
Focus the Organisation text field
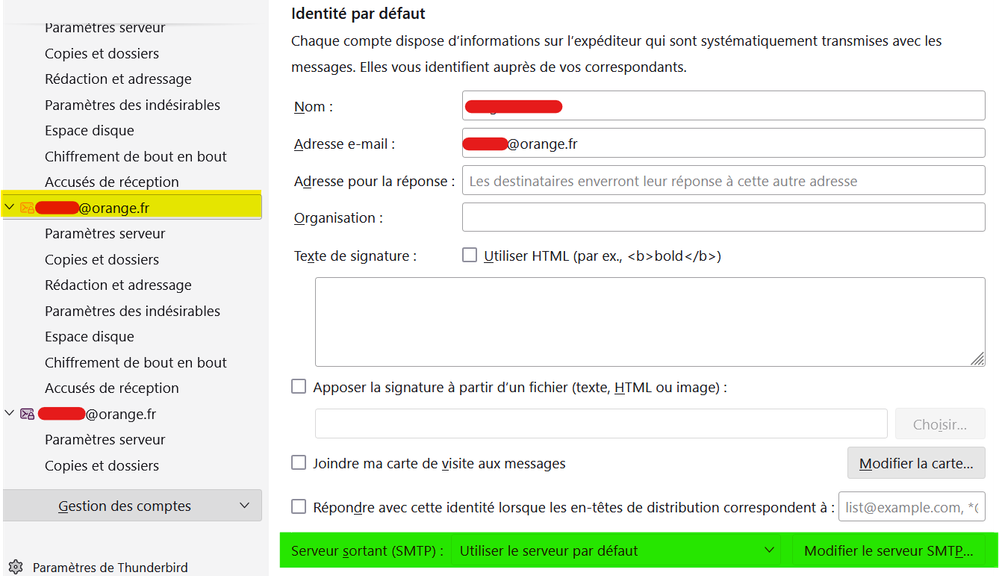pyautogui.click(x=723, y=218)
